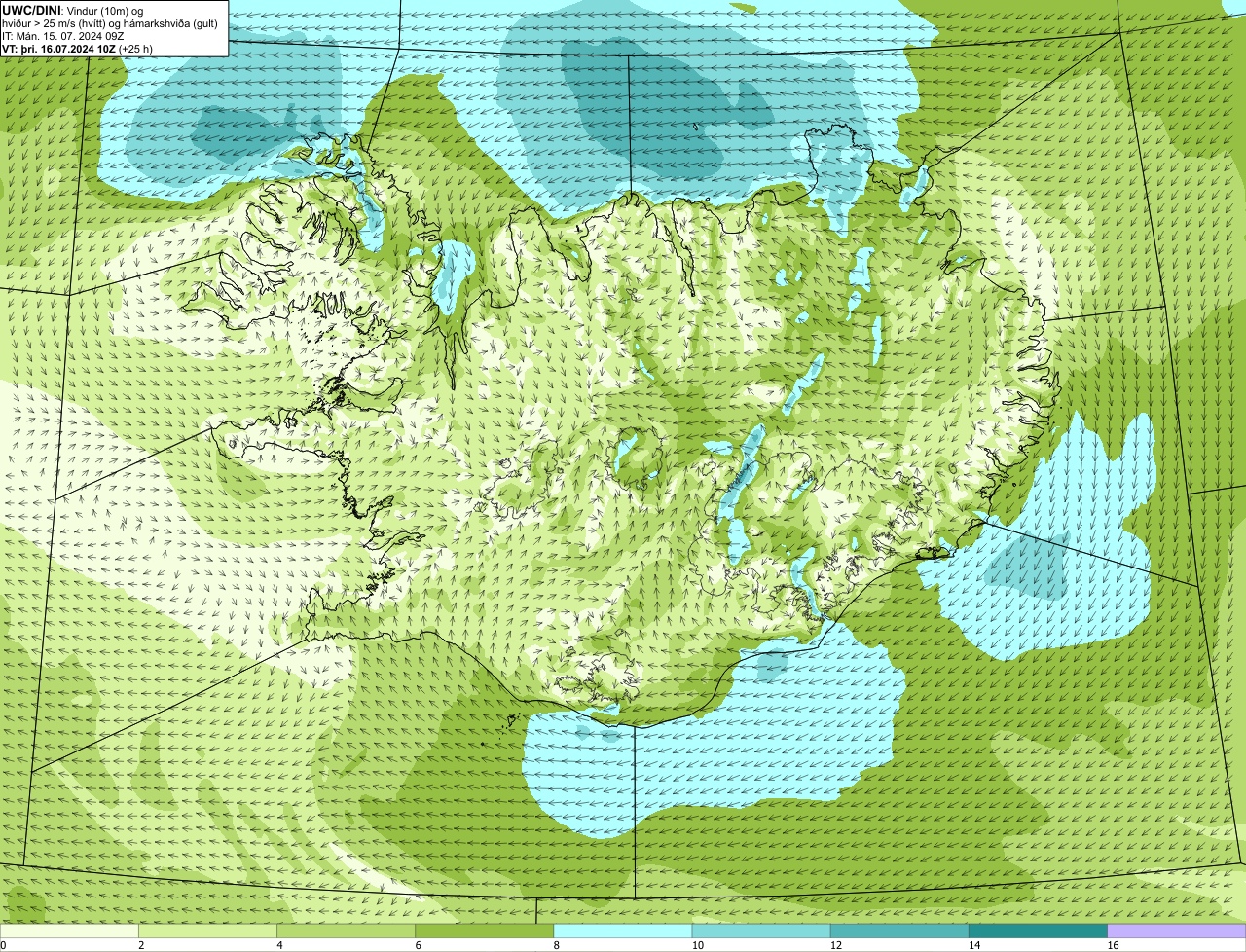The width and height of the screenshot is (1246, 952).
Task: Click the dark teal 14–16 legend swatch
Action: [x=1038, y=931]
